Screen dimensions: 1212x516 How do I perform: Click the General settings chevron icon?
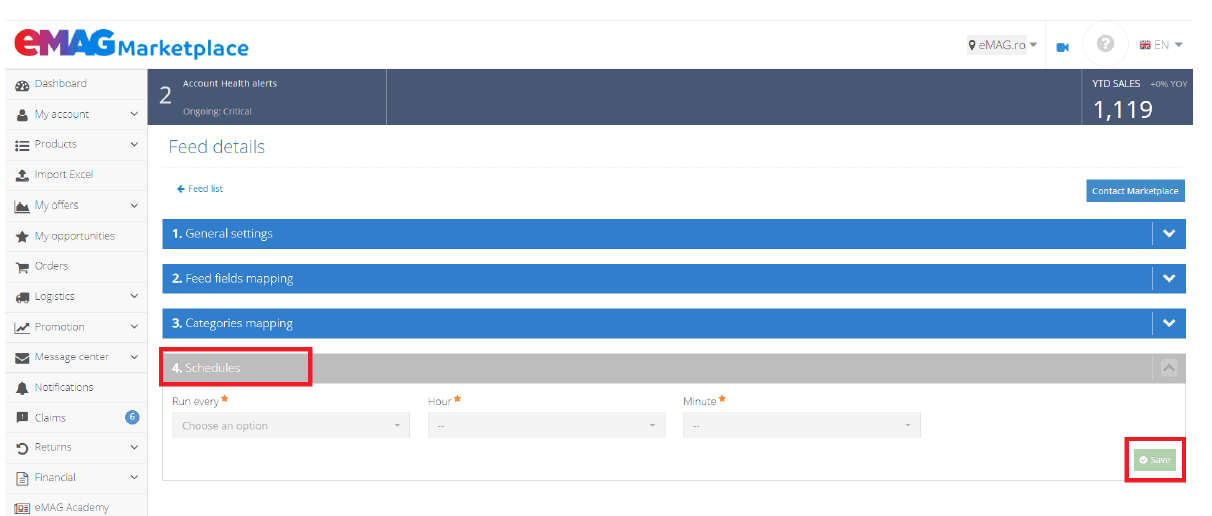1169,234
